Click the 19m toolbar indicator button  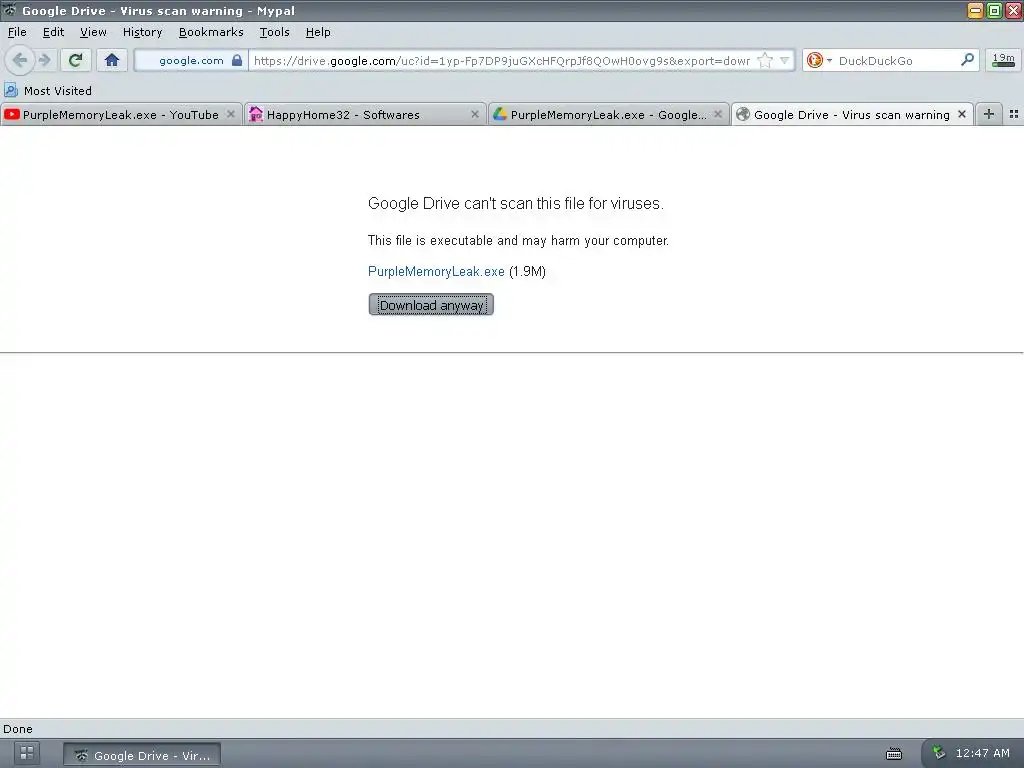tap(1003, 60)
